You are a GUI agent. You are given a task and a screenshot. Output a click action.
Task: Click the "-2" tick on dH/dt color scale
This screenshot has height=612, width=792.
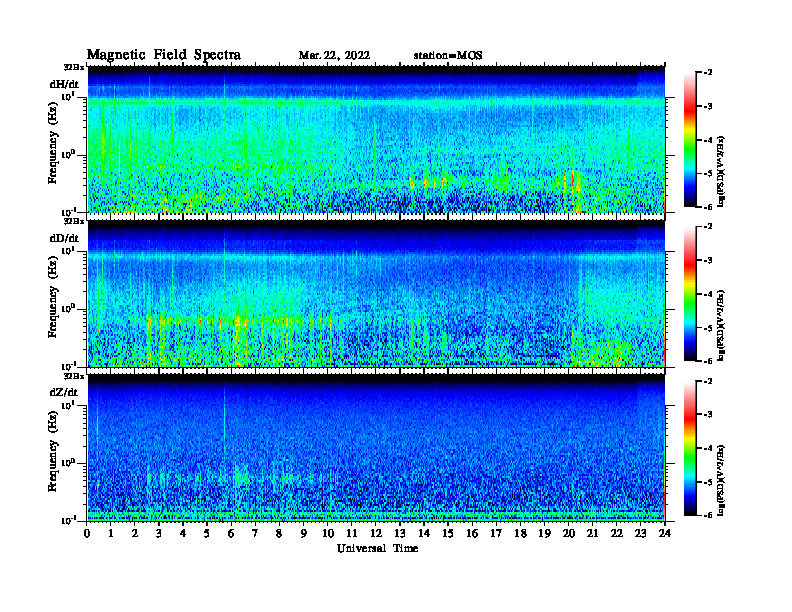(708, 73)
